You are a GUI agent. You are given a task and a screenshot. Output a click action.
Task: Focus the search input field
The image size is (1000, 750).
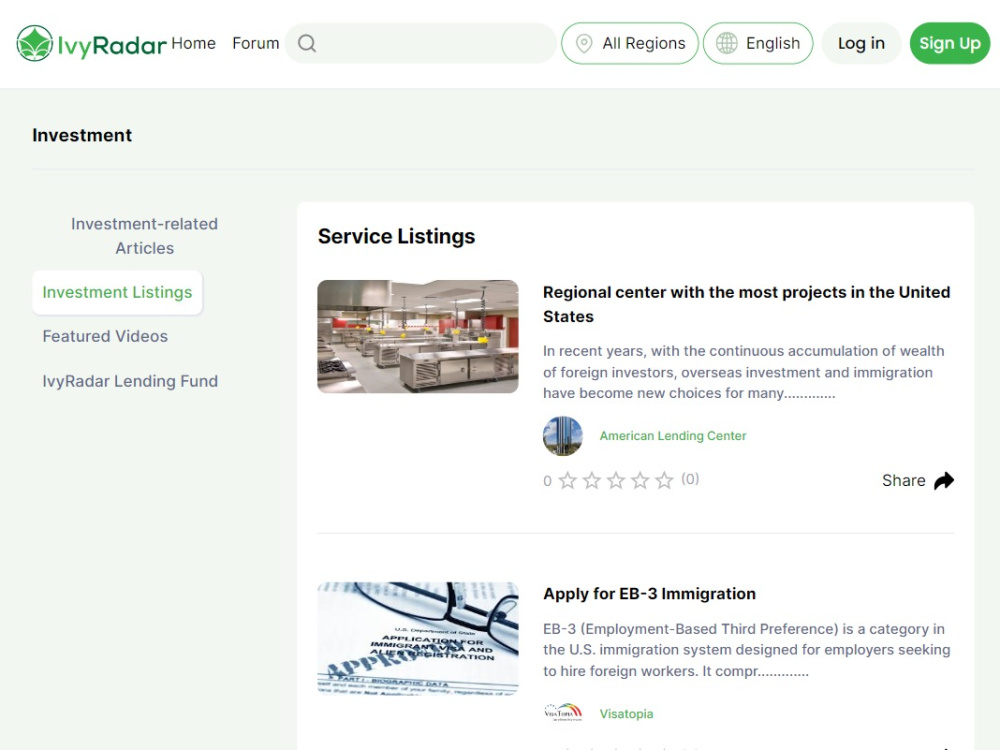[421, 43]
